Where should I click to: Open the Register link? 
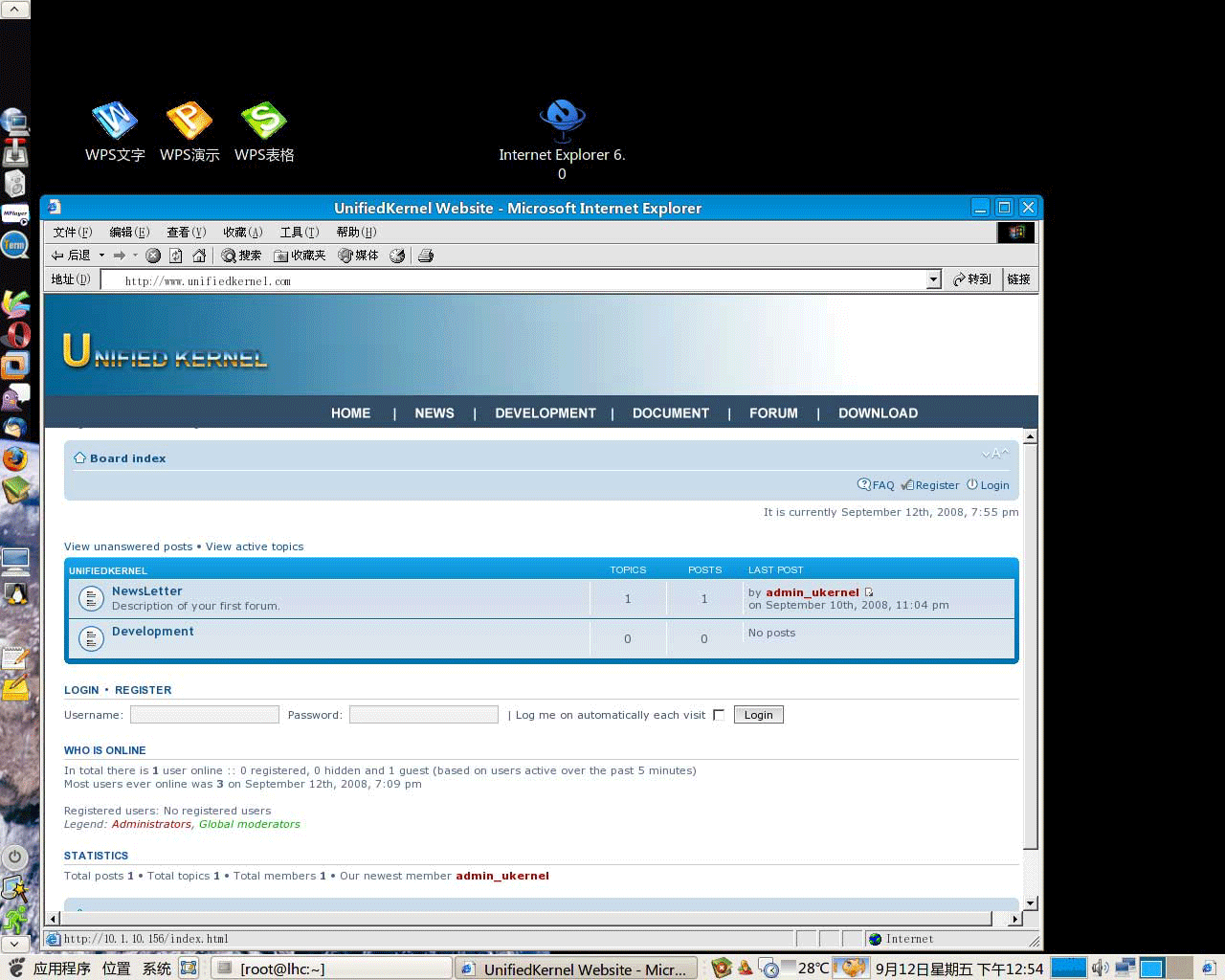tap(930, 485)
